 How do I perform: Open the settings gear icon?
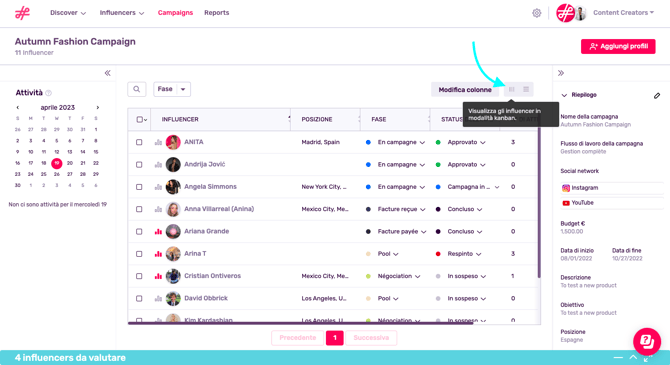pos(537,13)
